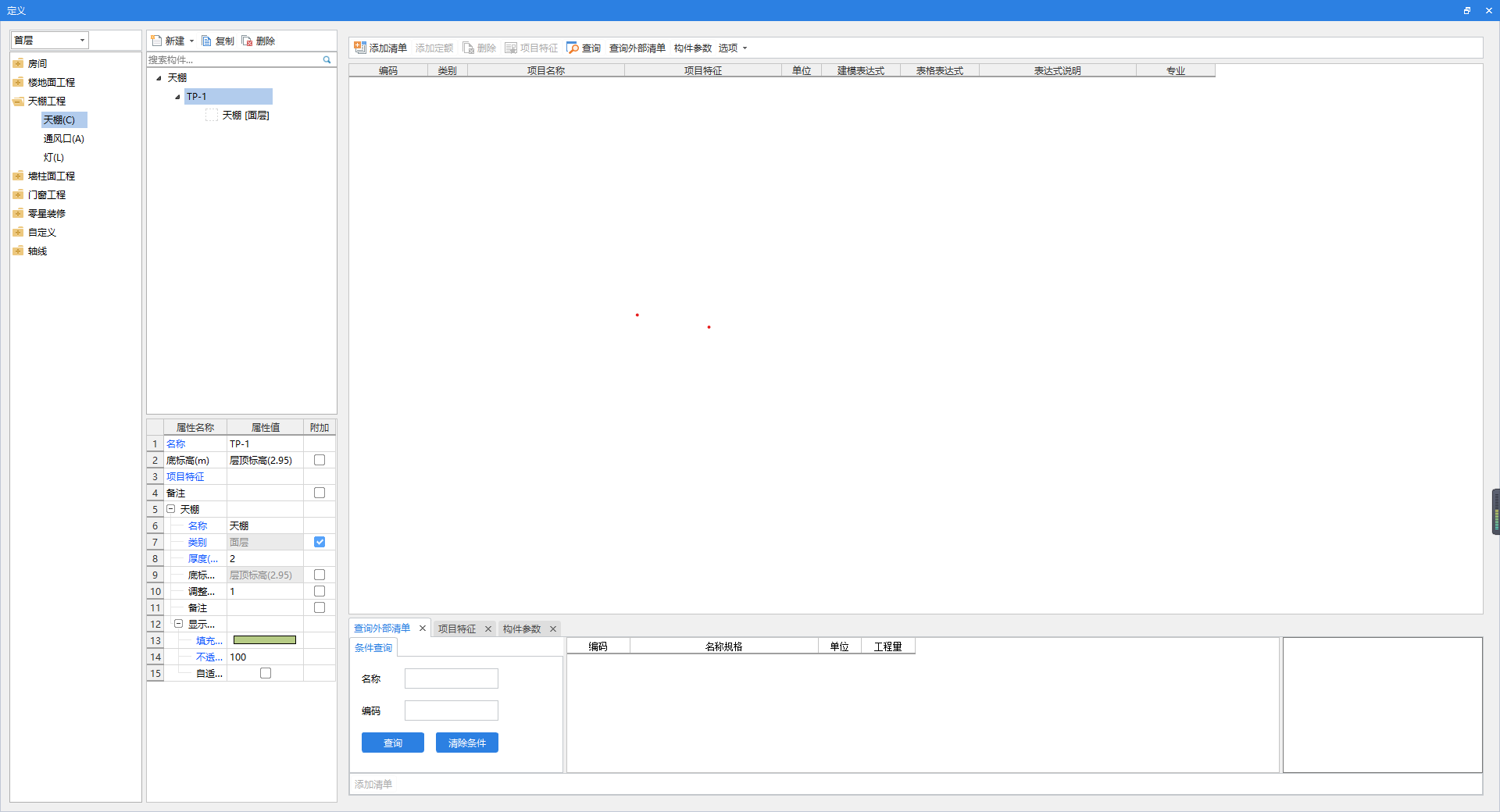Open the 选项 dropdown menu
Viewport: 1500px width, 812px height.
(733, 48)
